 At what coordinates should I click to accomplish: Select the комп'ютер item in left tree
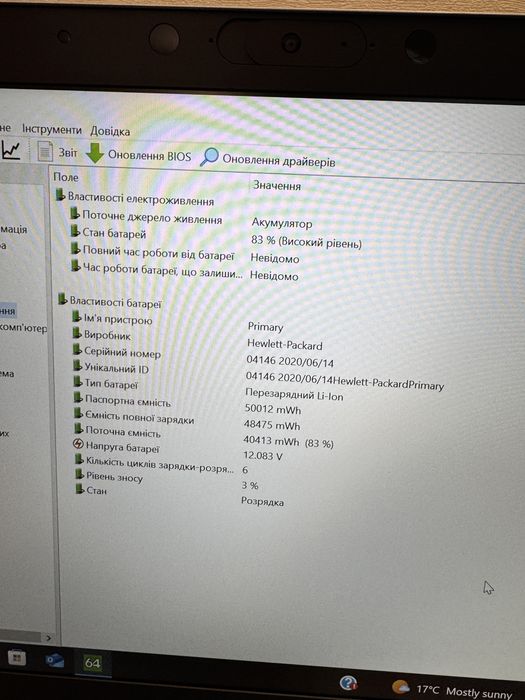[23, 328]
